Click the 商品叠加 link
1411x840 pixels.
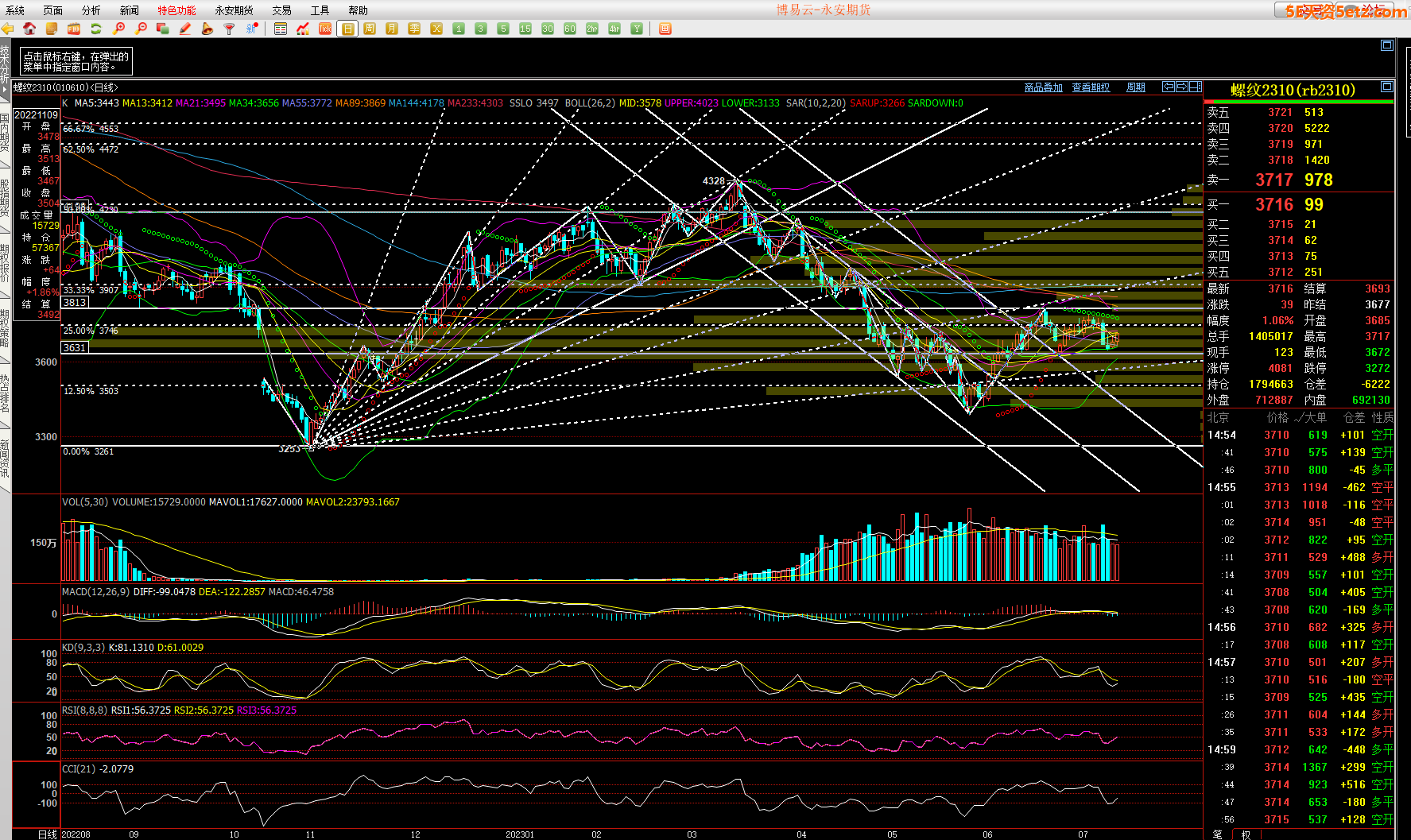click(1044, 87)
